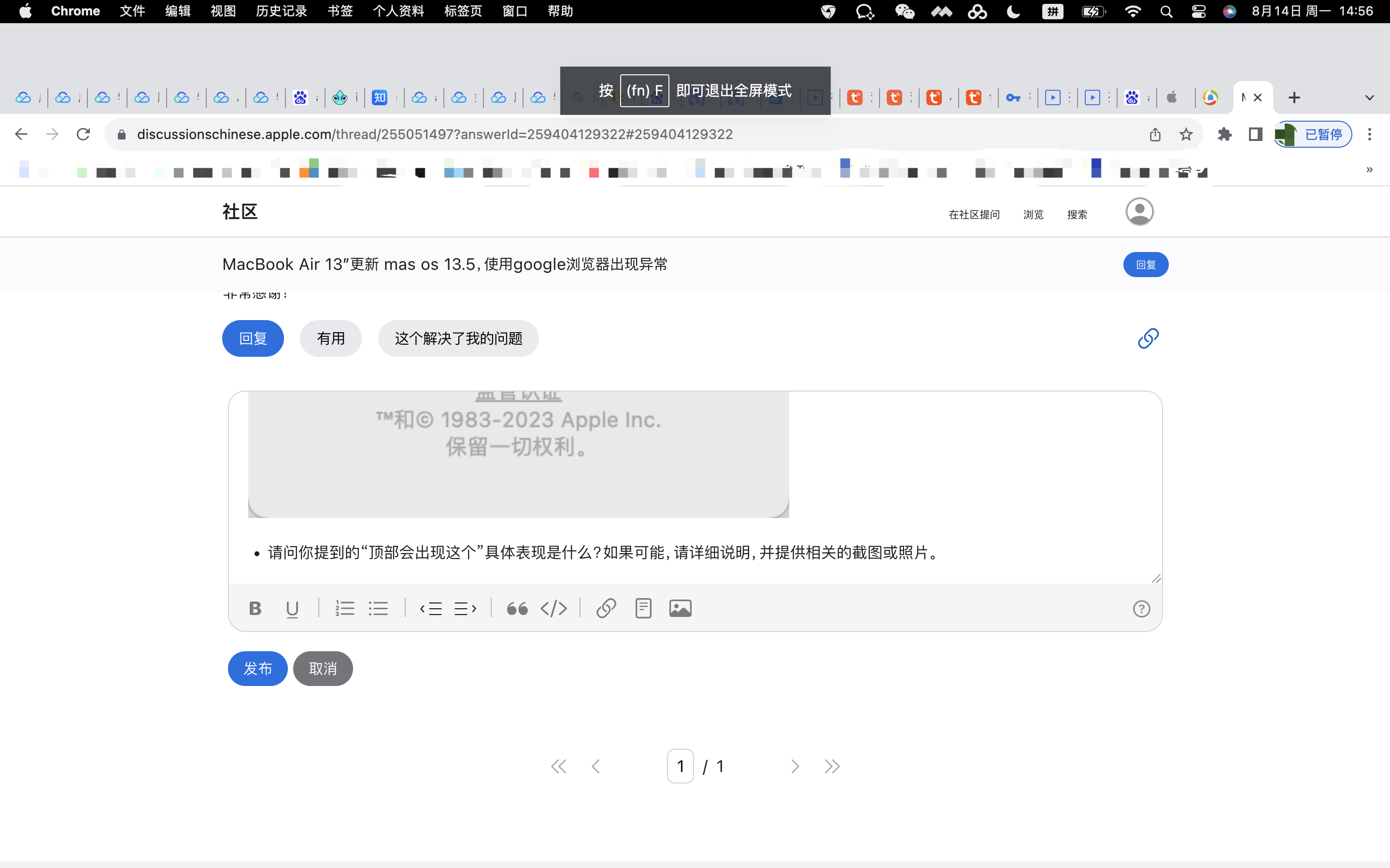Screen dimensions: 1390x868
Task: Open 历史记录 menu in menu bar
Action: pos(281,11)
